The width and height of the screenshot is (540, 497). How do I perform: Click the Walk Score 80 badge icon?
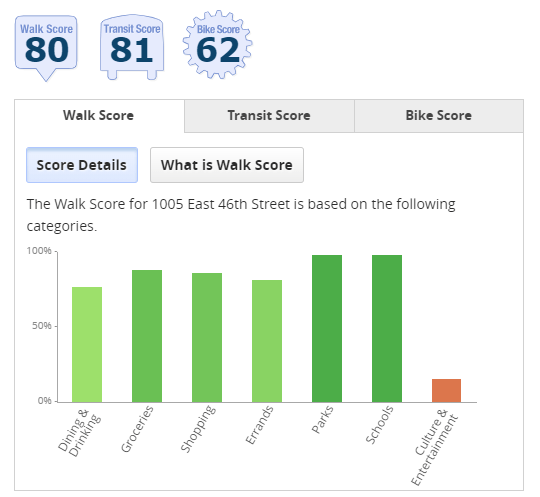click(46, 48)
